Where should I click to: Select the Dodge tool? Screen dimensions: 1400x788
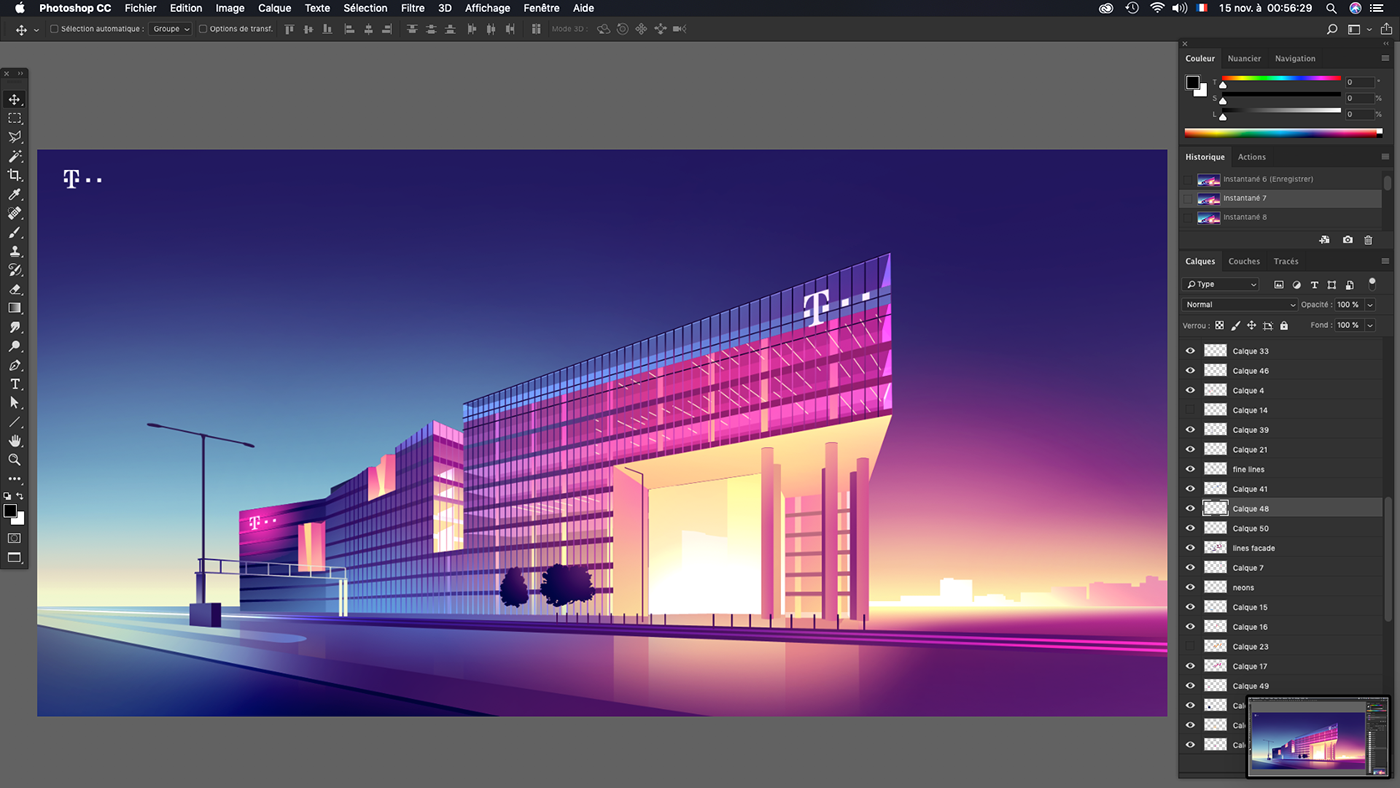[x=15, y=347]
